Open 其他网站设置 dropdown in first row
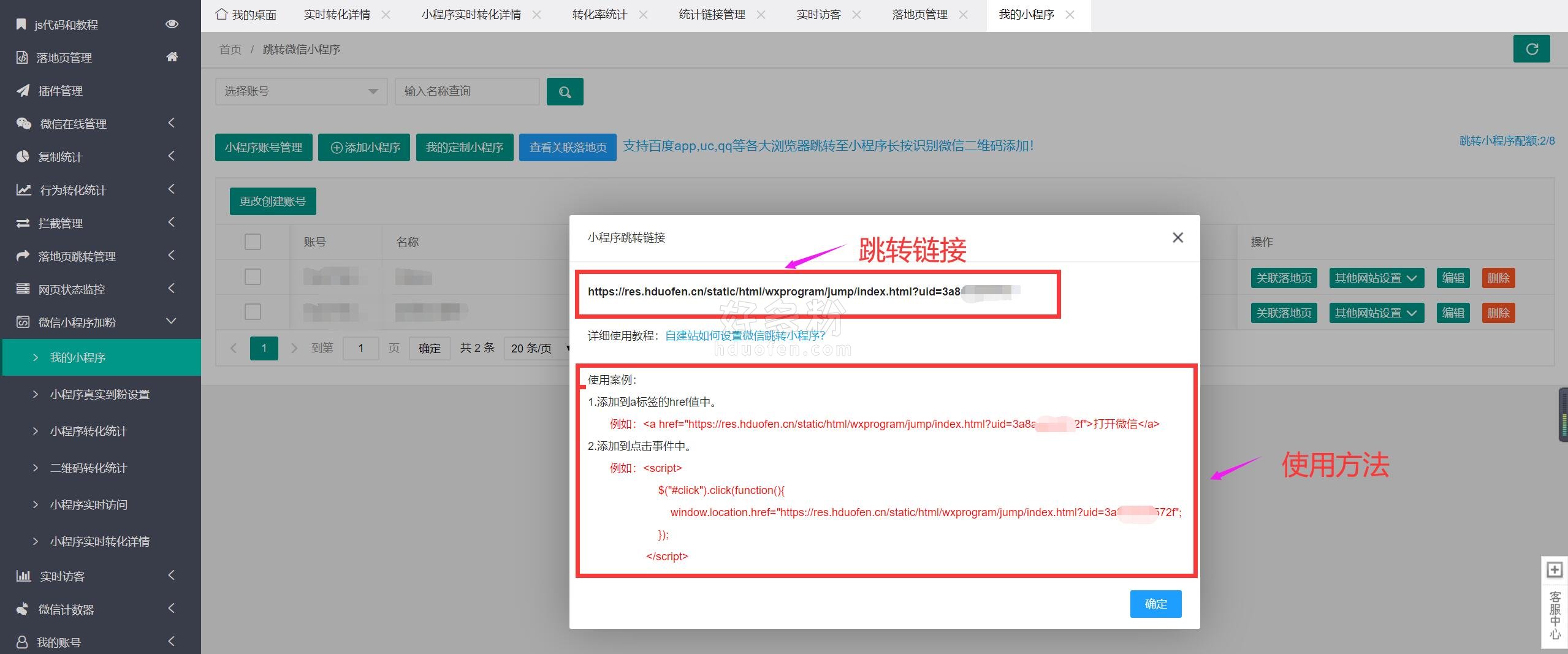 click(1376, 278)
